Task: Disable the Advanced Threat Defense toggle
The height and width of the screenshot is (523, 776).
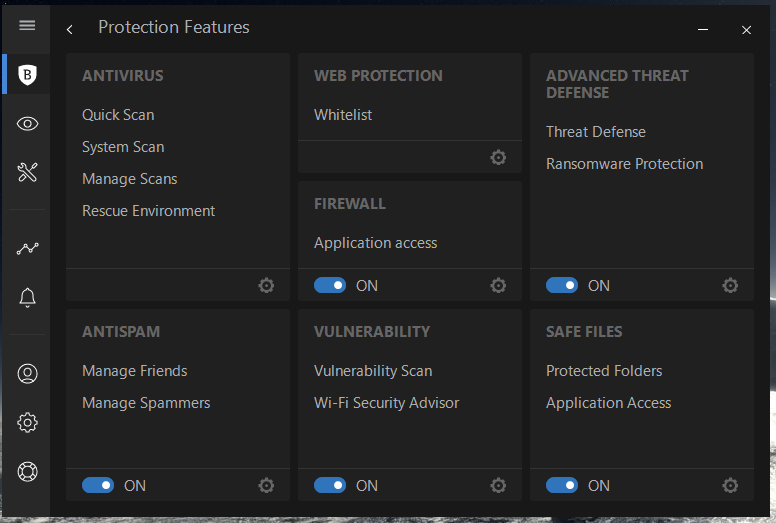Action: [562, 285]
